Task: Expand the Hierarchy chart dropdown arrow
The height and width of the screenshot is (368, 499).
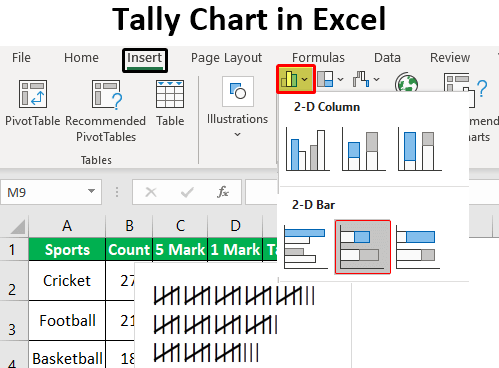Action: pos(340,79)
